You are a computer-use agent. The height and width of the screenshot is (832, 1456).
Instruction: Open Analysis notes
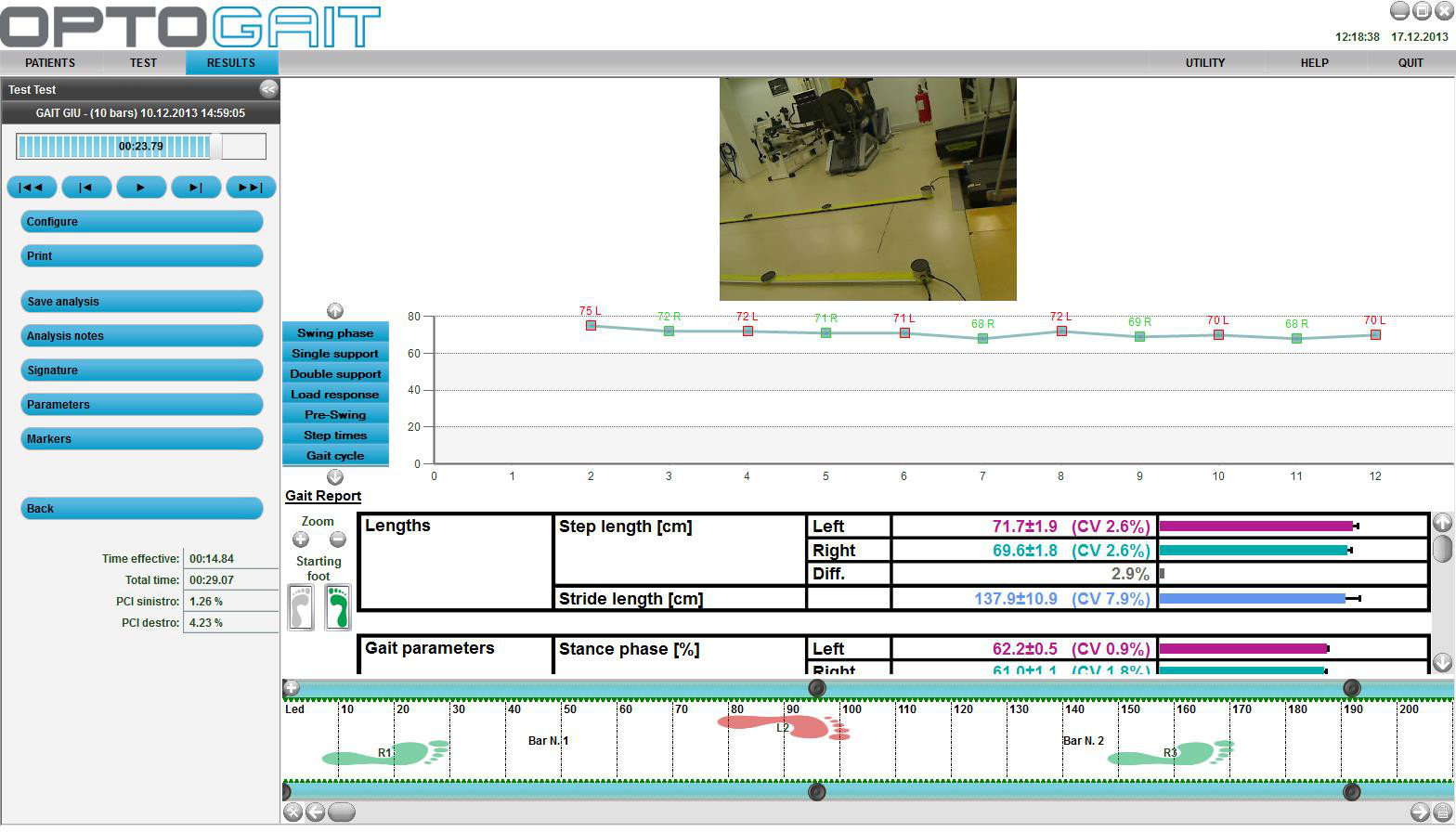[x=141, y=336]
